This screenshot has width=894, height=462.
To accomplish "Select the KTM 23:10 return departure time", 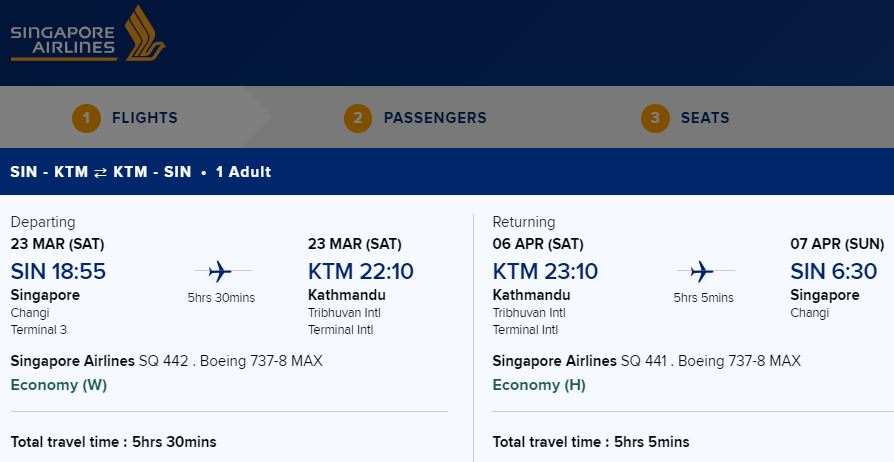I will [x=545, y=271].
